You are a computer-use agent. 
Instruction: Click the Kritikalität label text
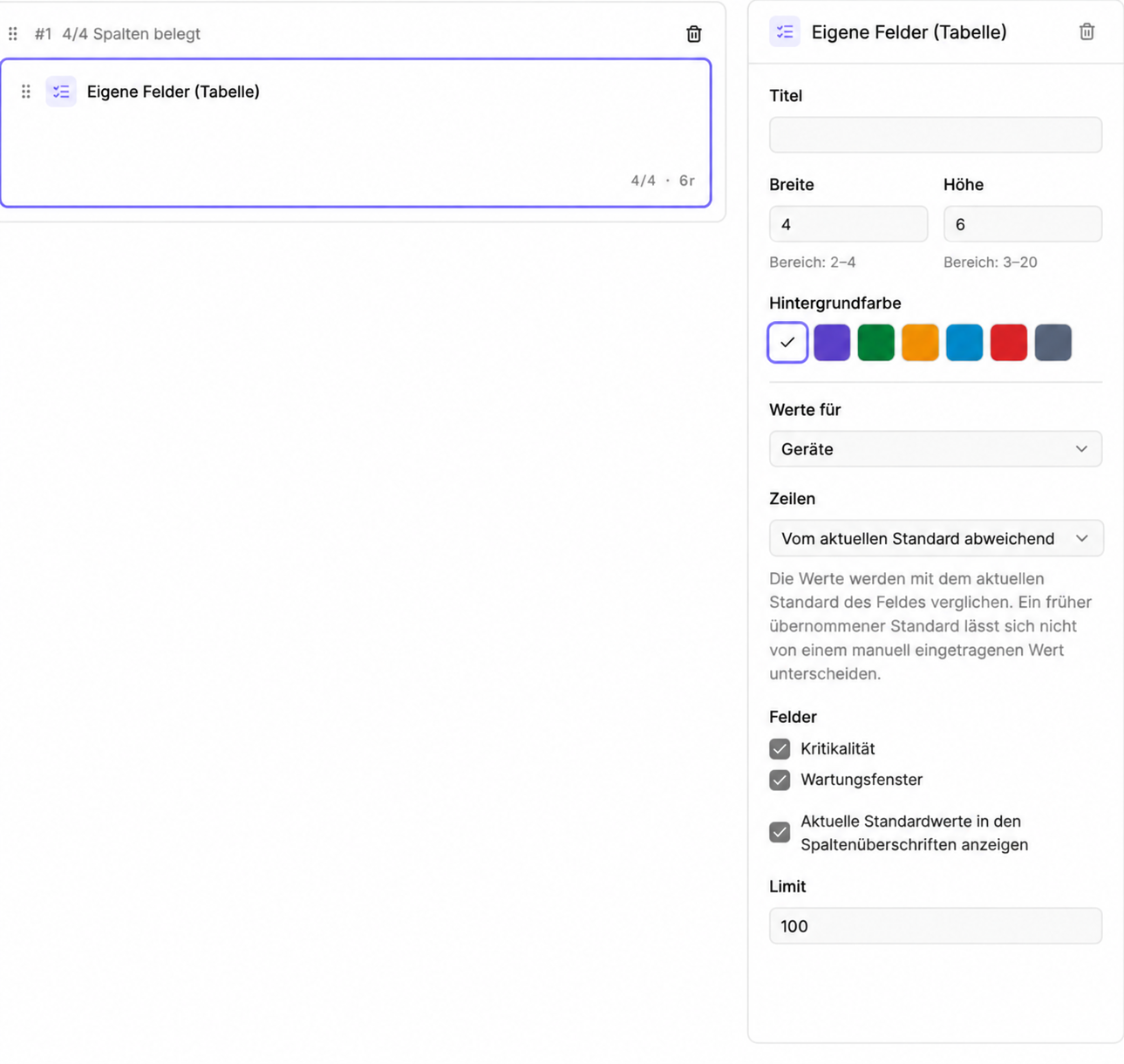838,749
